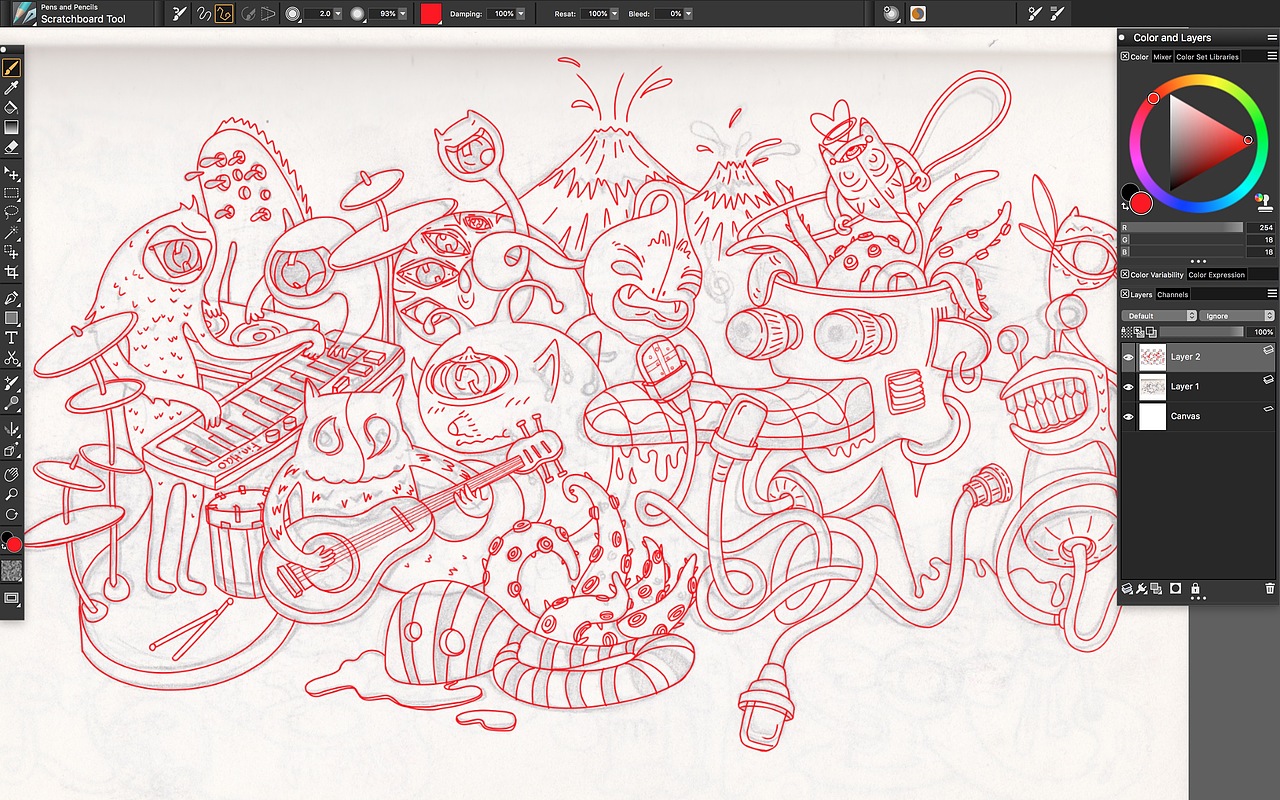Select the Mirror Painting tool
The width and height of the screenshot is (1280, 800).
[12, 430]
